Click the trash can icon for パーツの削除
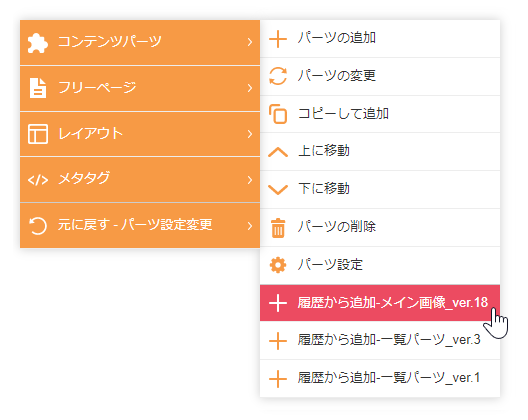This screenshot has height=420, width=528. pyautogui.click(x=278, y=228)
